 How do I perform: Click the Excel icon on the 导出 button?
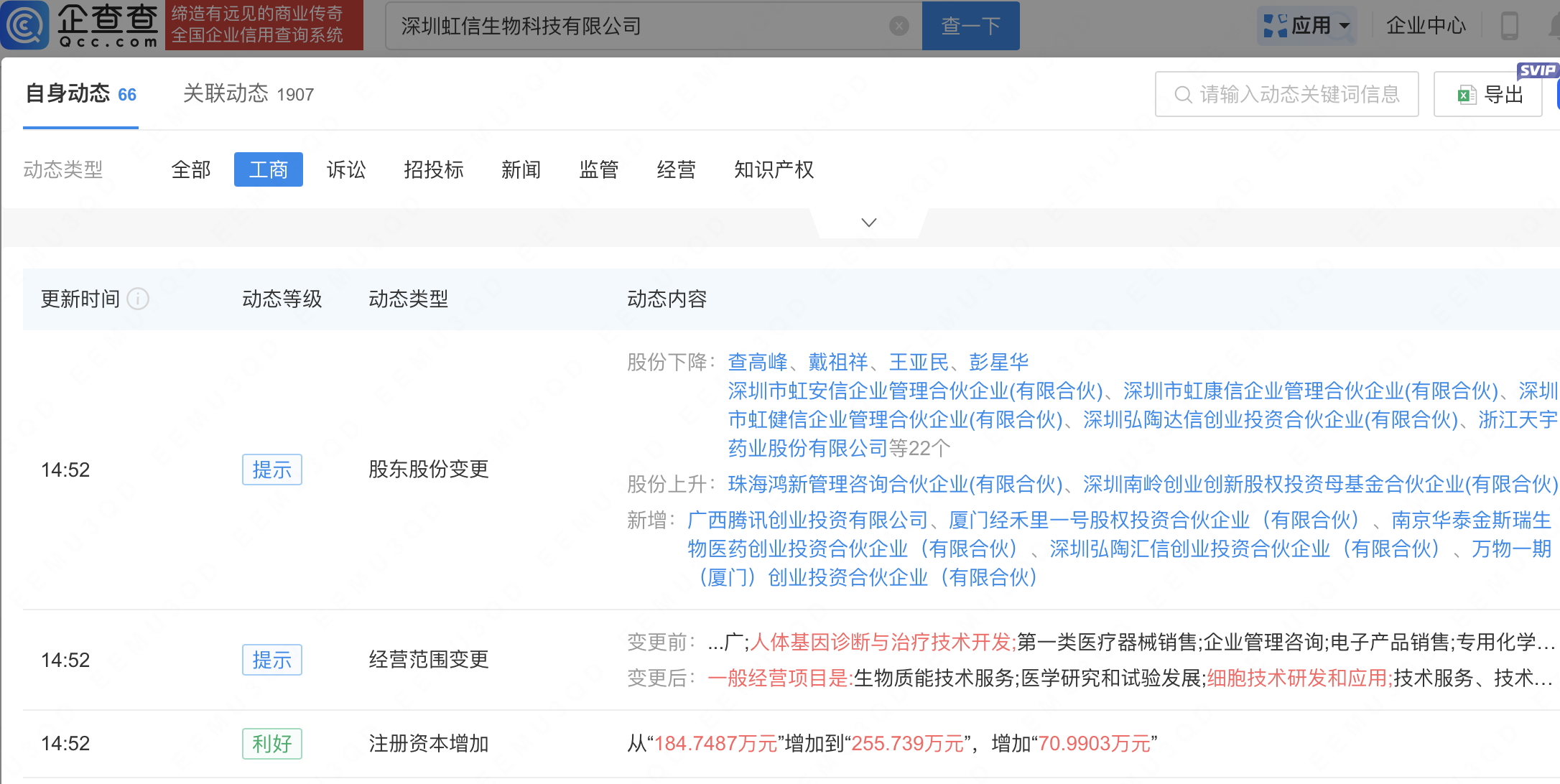pyautogui.click(x=1466, y=95)
